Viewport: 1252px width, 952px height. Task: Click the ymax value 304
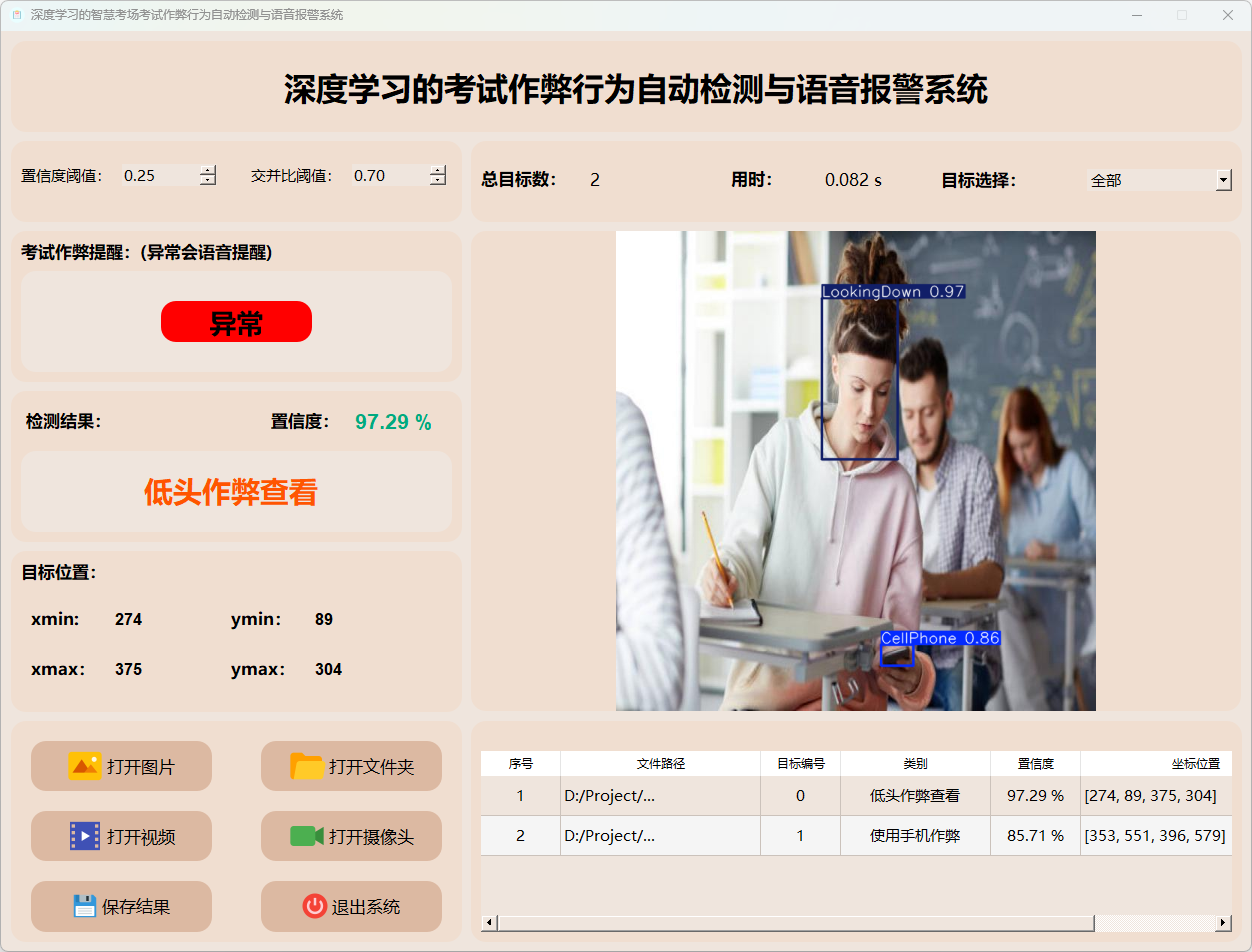[x=329, y=670]
